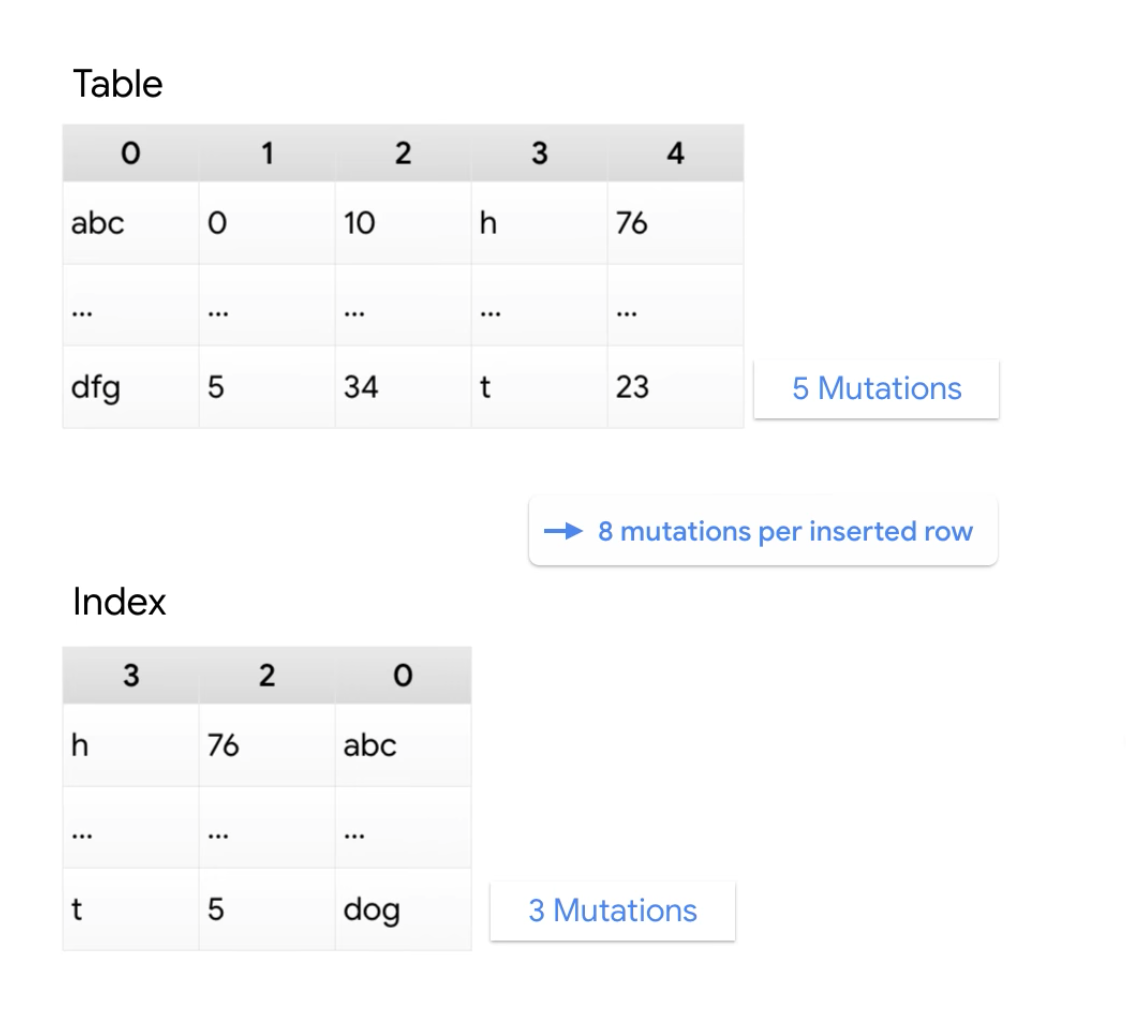Click the "3 Mutations" button
Screen dimensions: 1126x1032
point(612,910)
